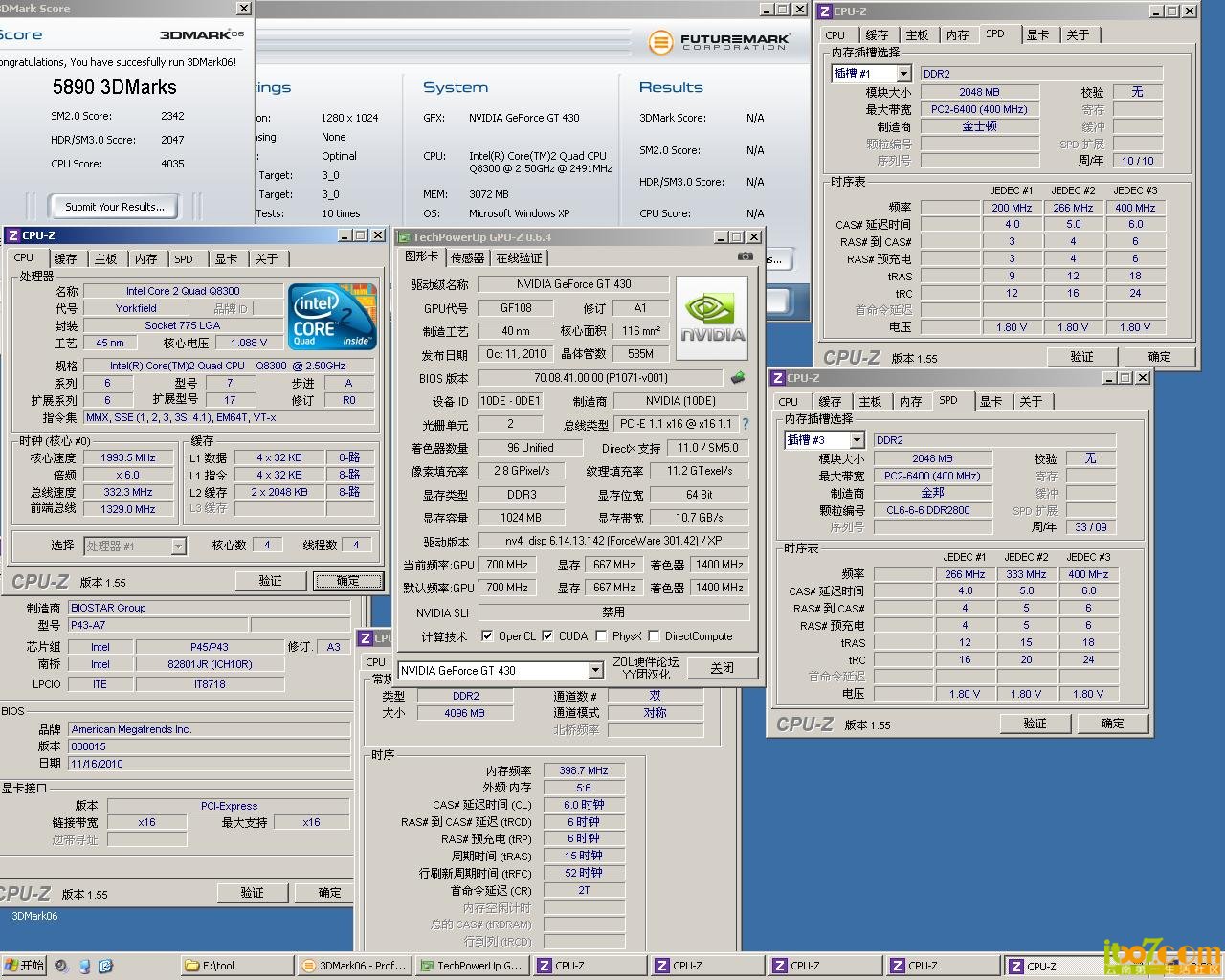The image size is (1225, 980).
Task: Click the GPU-Z BIOS version field
Action: [601, 378]
